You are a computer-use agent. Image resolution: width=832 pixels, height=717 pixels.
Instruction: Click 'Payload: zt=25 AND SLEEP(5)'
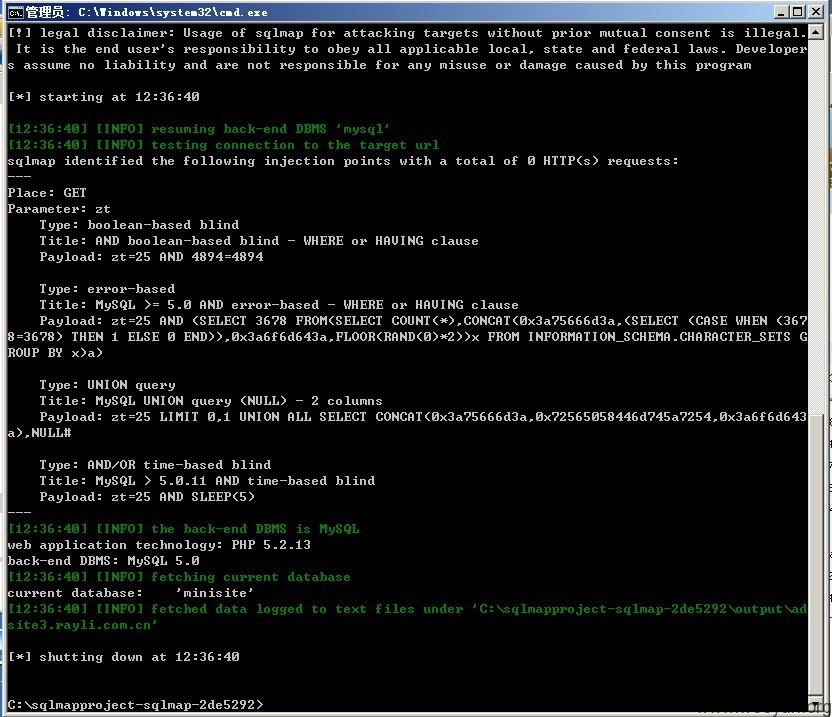point(147,497)
